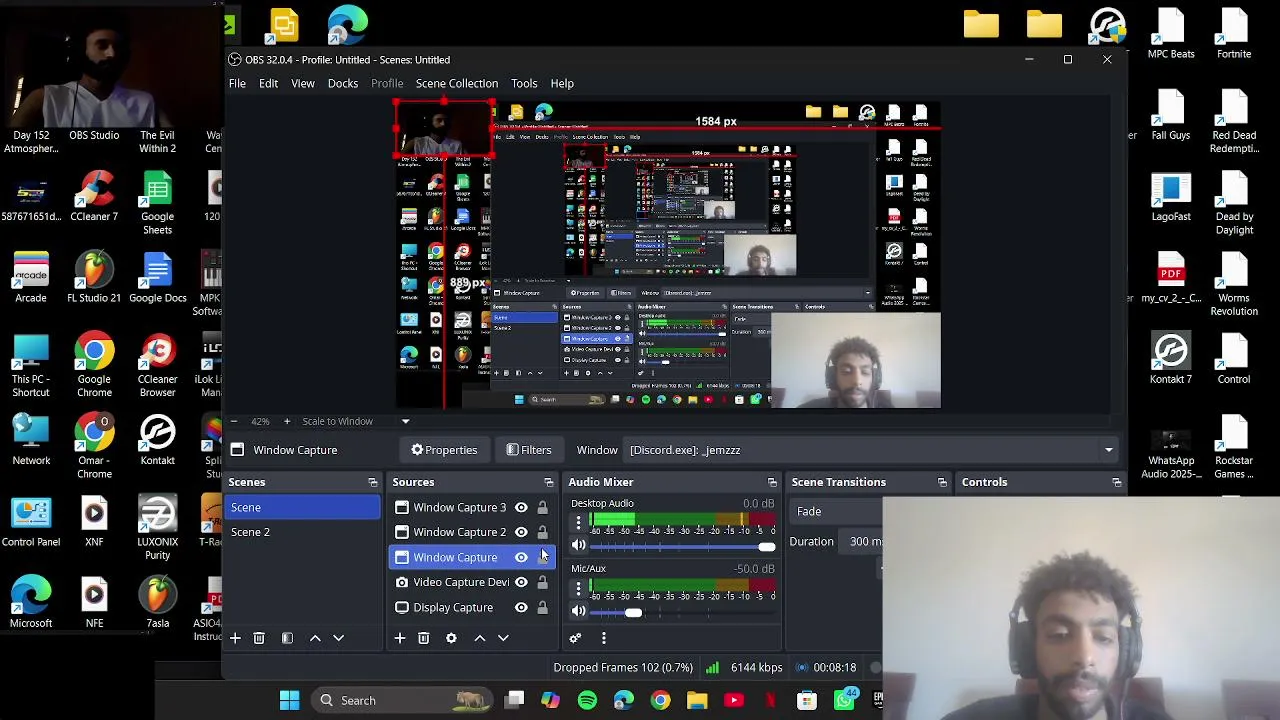Open Spotify from the taskbar
1280x720 pixels.
[x=587, y=700]
